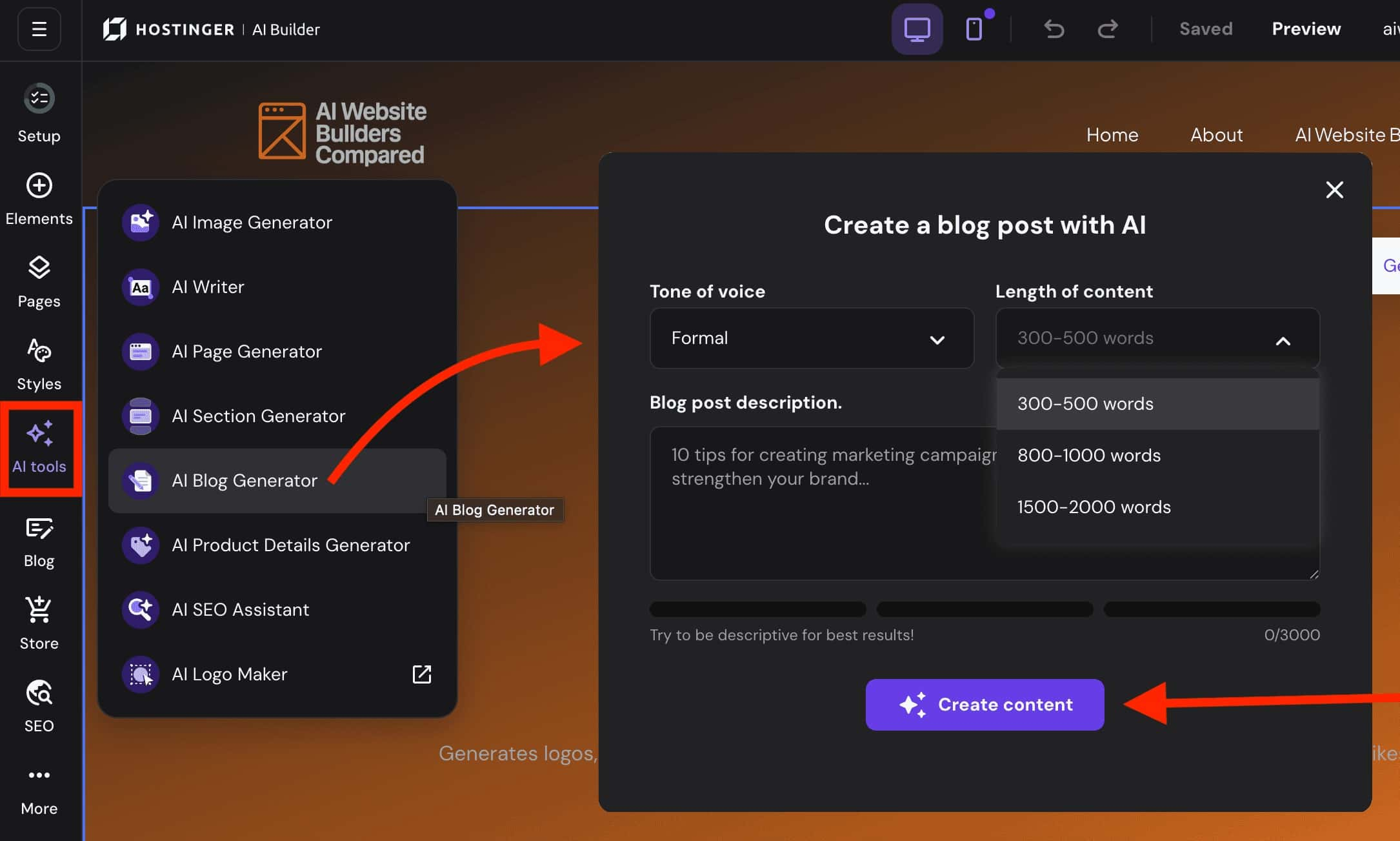Select AI SEO Assistant
Screen dimensions: 1400x841
tap(277, 610)
